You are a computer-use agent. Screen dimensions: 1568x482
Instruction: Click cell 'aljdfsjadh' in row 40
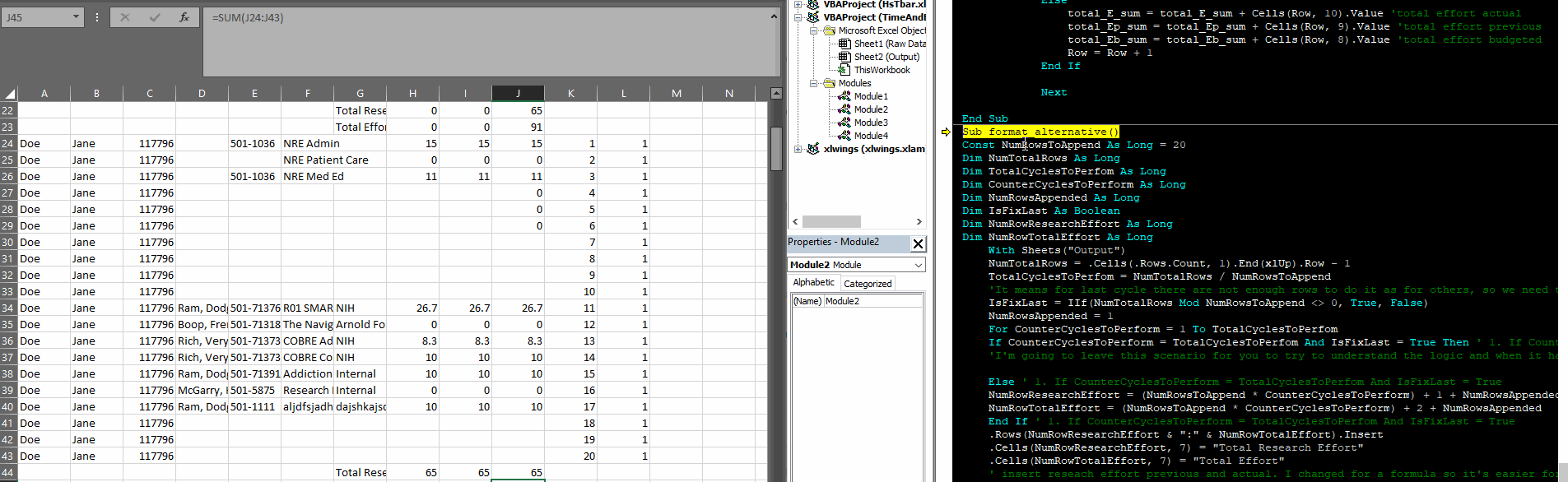(307, 406)
